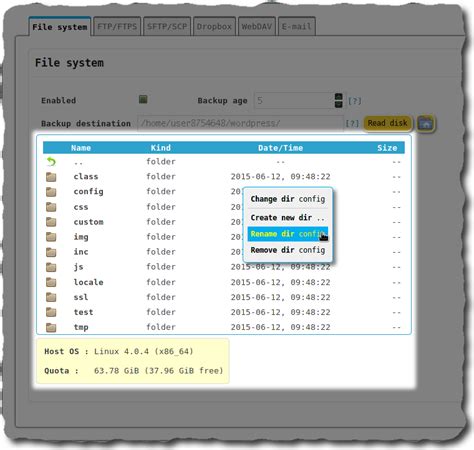Click the folder icon next to locale
This screenshot has width=474, height=450.
[x=51, y=282]
